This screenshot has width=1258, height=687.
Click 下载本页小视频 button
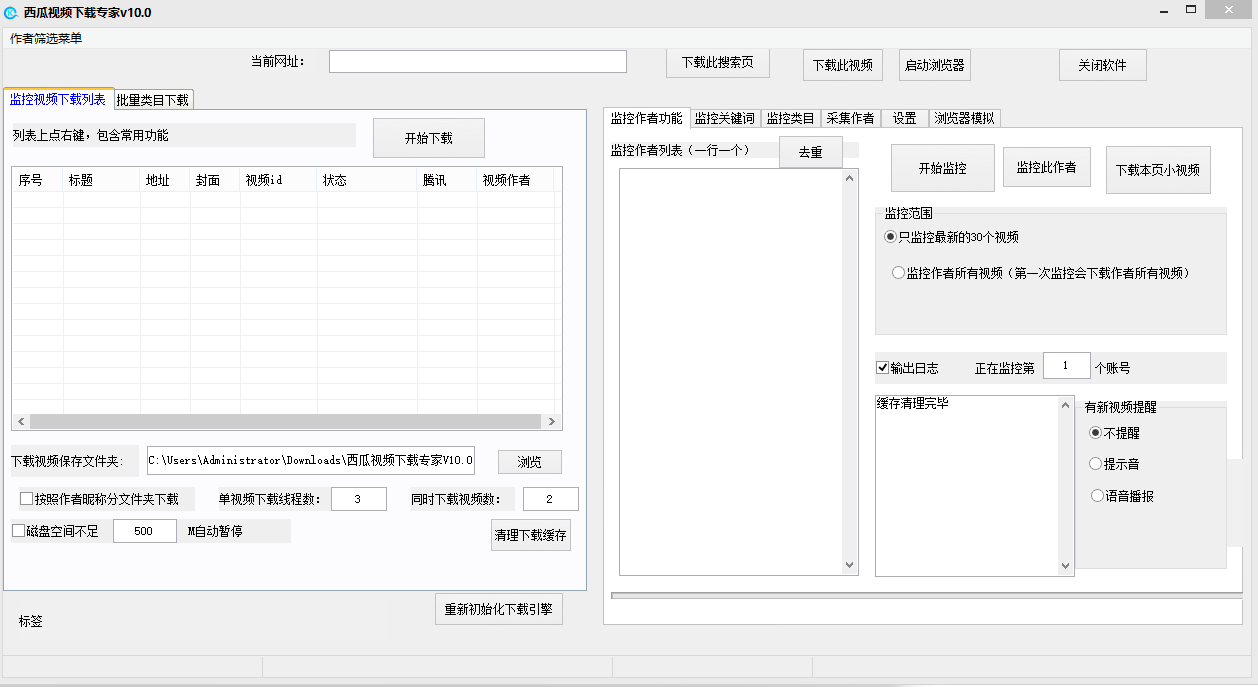(1159, 170)
